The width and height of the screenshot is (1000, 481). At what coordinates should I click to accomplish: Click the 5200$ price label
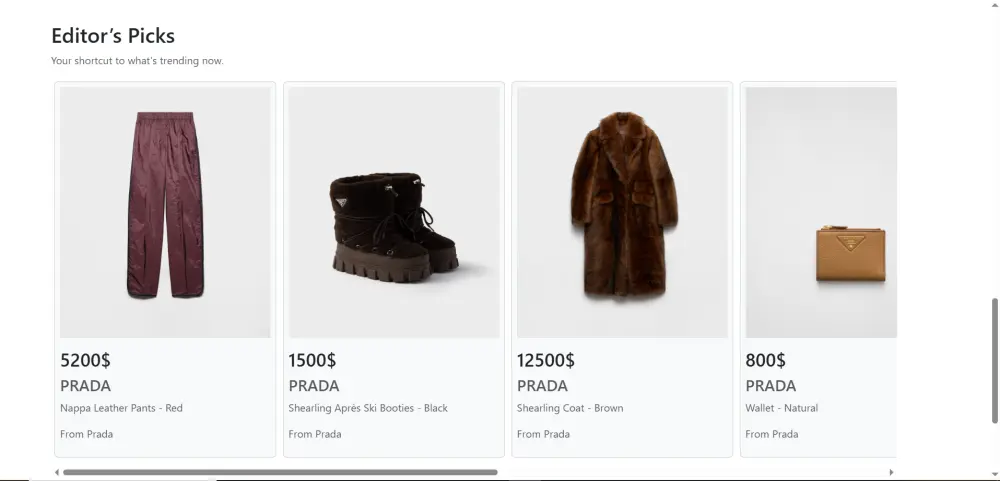[x=84, y=360]
